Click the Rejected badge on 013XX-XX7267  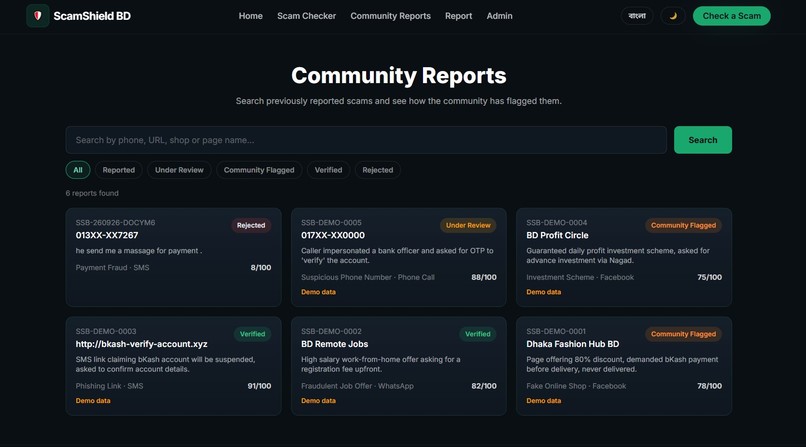click(251, 225)
